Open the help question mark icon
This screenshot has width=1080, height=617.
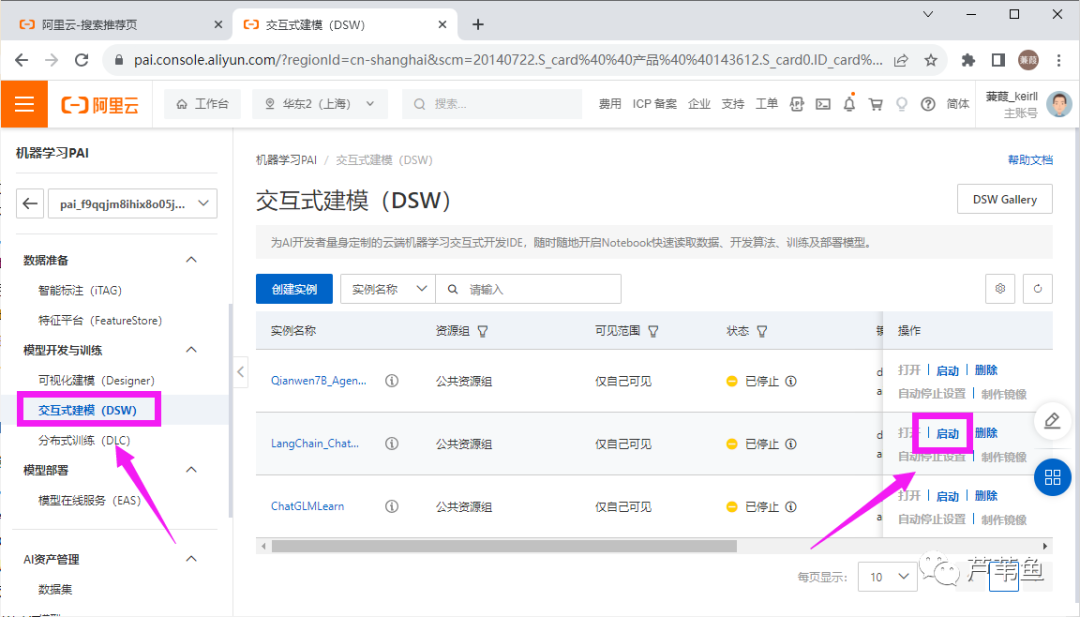pyautogui.click(x=928, y=104)
